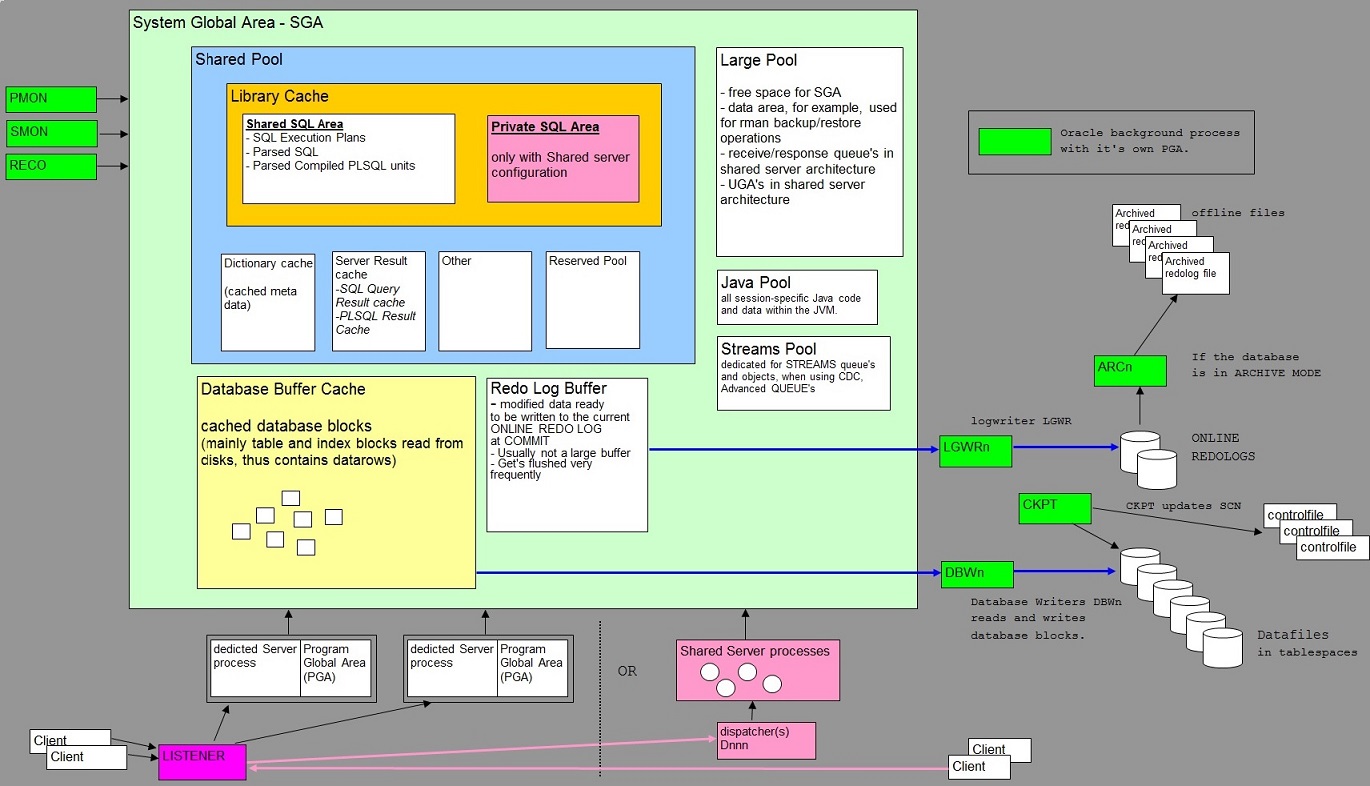Click the RECO process box
The width and height of the screenshot is (1370, 786).
pos(51,166)
